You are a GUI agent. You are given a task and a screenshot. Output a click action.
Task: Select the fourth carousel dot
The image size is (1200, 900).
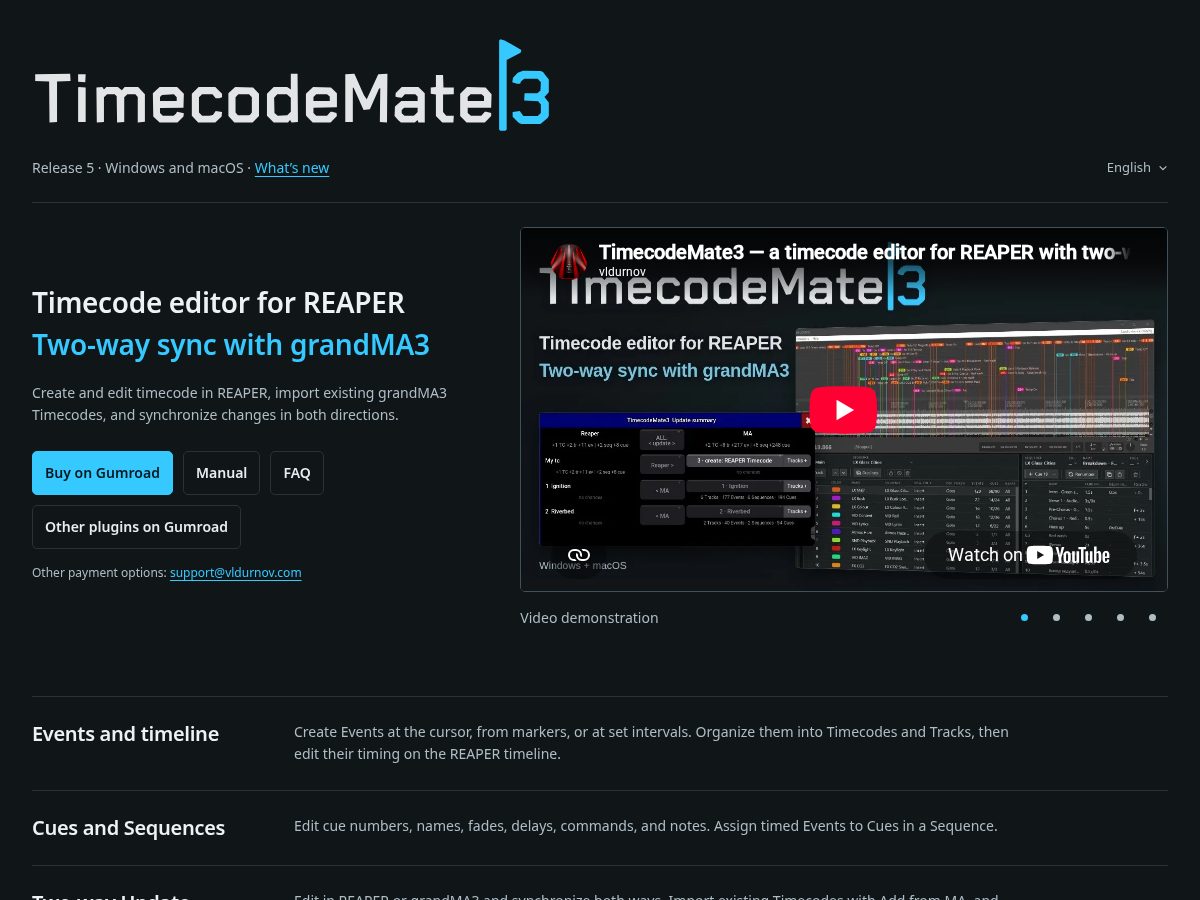(x=1120, y=618)
